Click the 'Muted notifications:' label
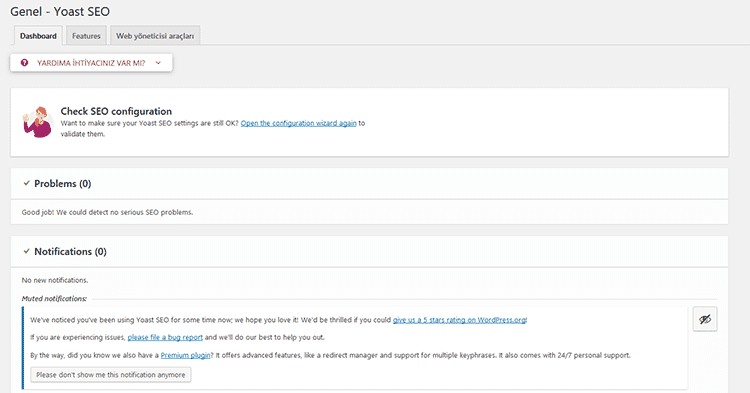 pos(54,298)
